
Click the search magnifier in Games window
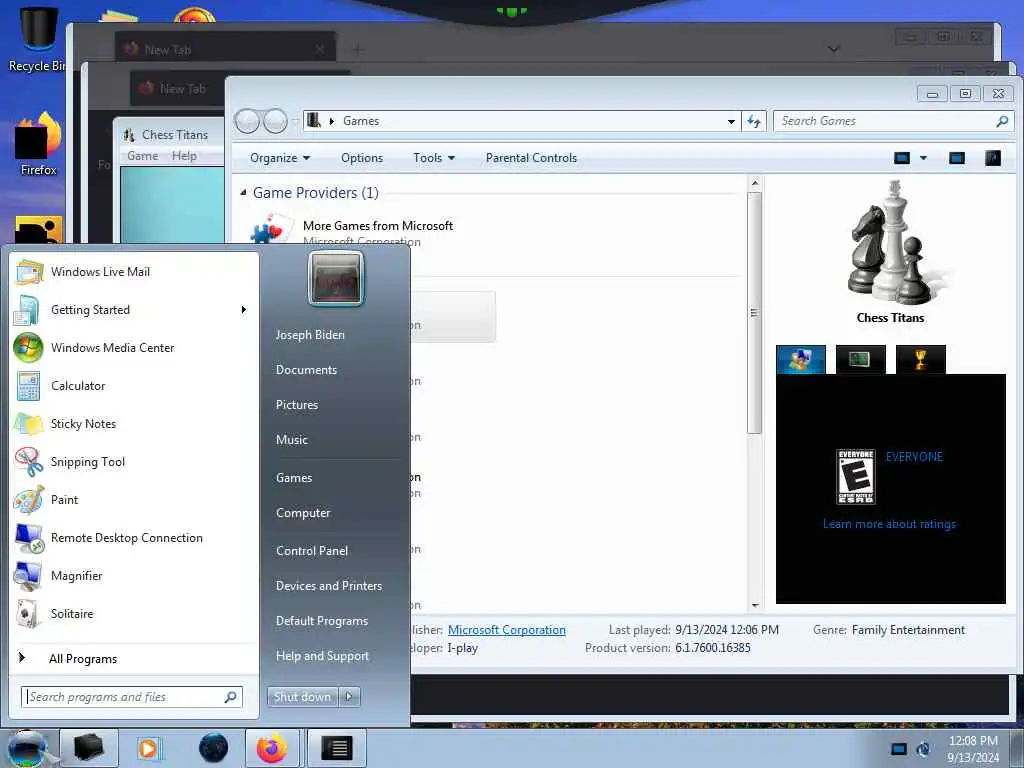(1002, 121)
